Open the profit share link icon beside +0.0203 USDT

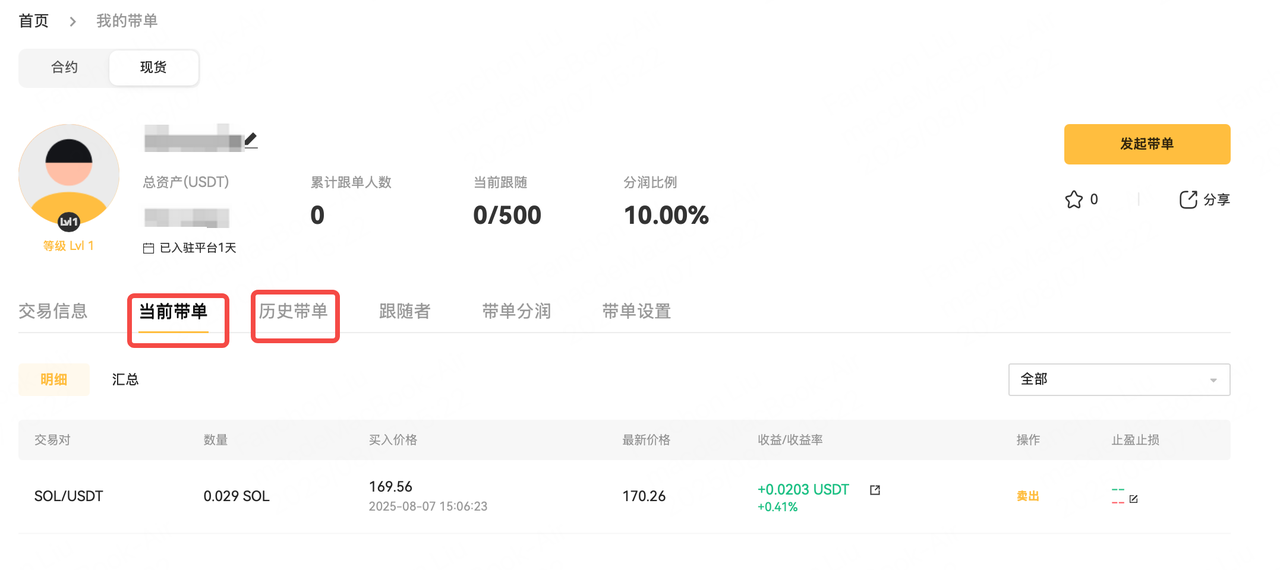point(875,490)
